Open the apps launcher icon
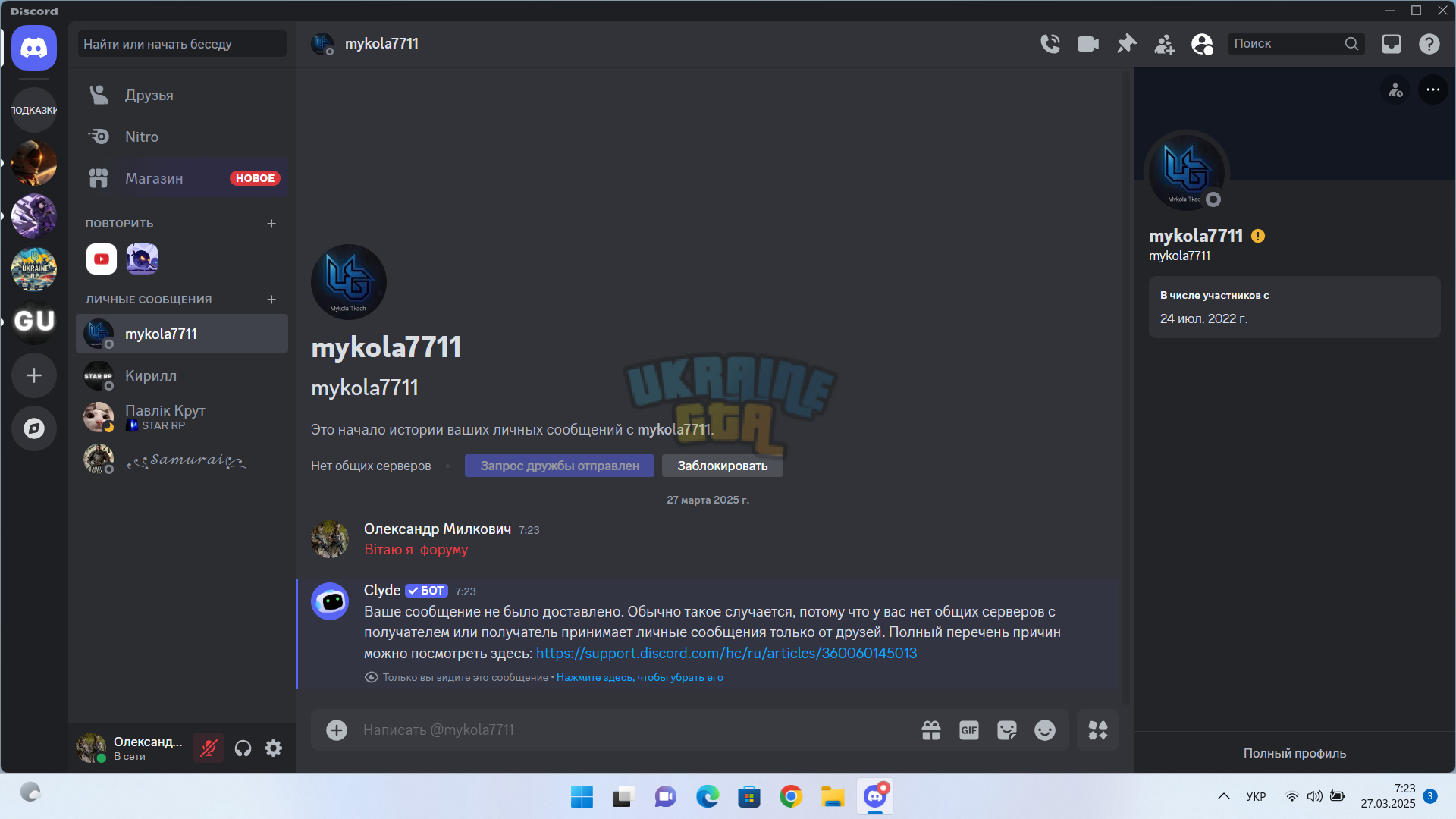The image size is (1456, 819). pyautogui.click(x=1098, y=730)
